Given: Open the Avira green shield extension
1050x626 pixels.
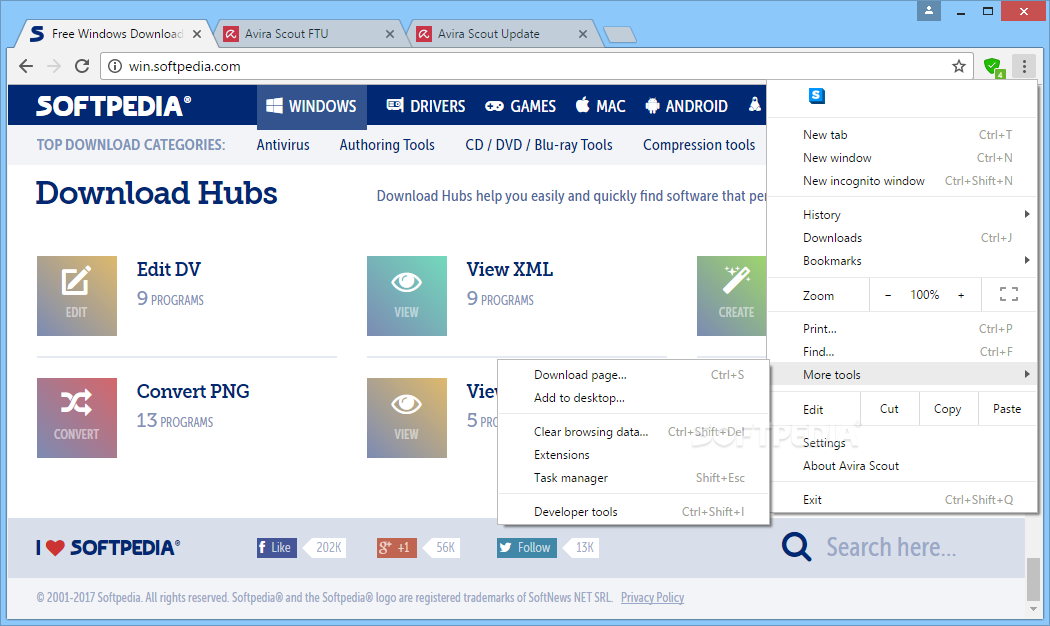Looking at the screenshot, I should click(994, 66).
